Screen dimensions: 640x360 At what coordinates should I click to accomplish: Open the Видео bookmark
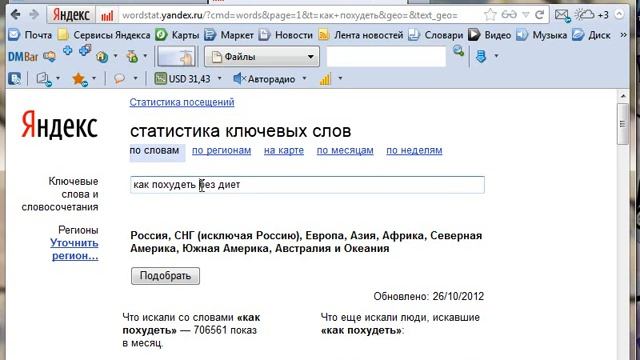[x=489, y=35]
